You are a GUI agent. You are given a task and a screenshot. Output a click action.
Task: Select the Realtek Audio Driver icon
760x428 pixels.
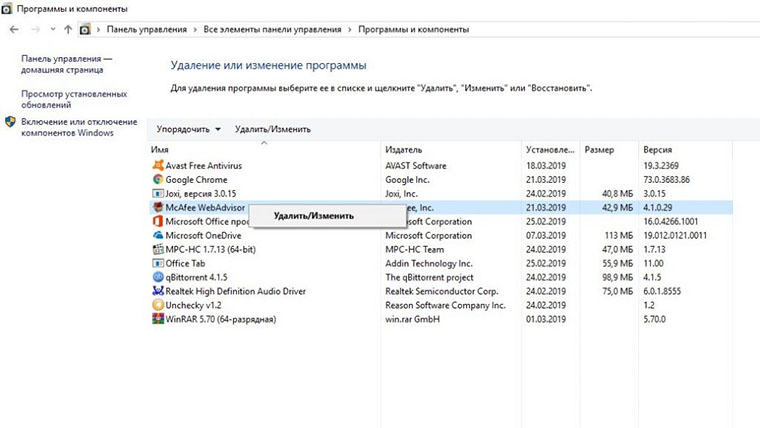click(158, 291)
